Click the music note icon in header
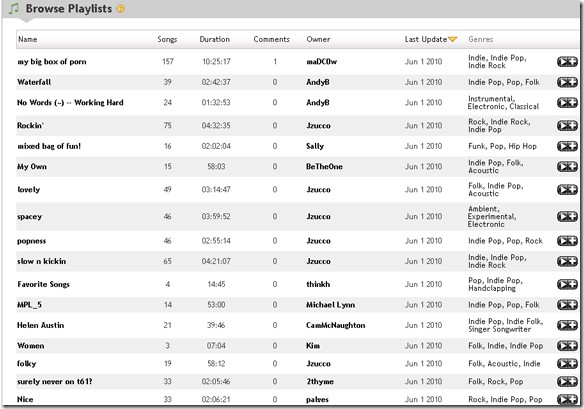Image resolution: width=584 pixels, height=409 pixels. tap(14, 8)
